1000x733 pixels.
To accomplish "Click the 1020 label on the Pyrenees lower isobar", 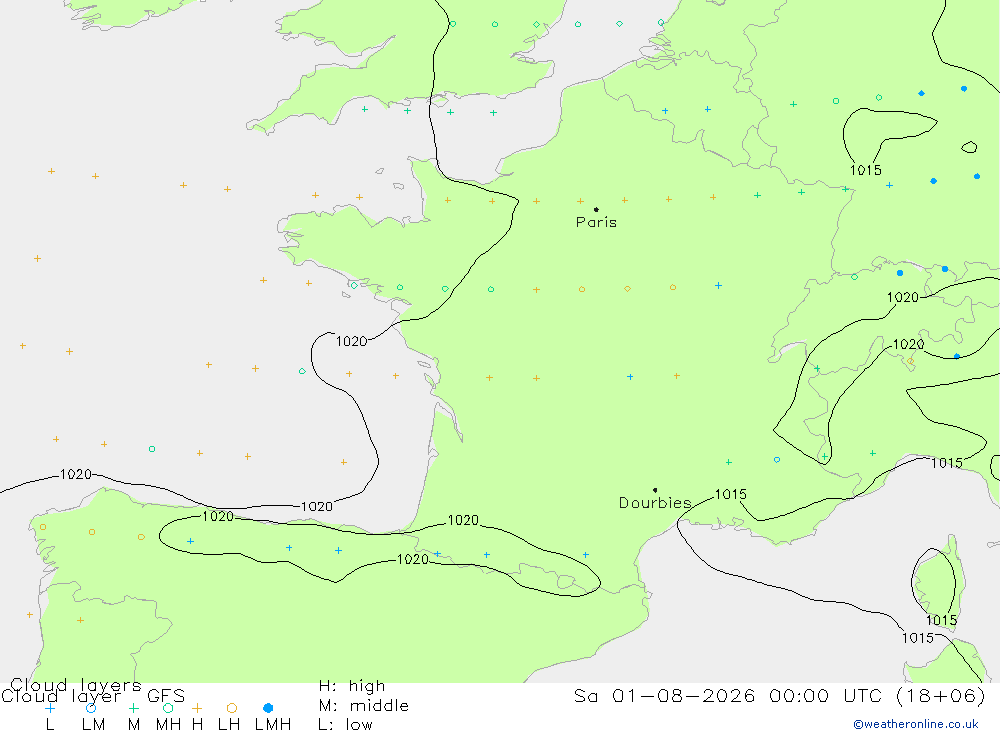I will [x=413, y=559].
